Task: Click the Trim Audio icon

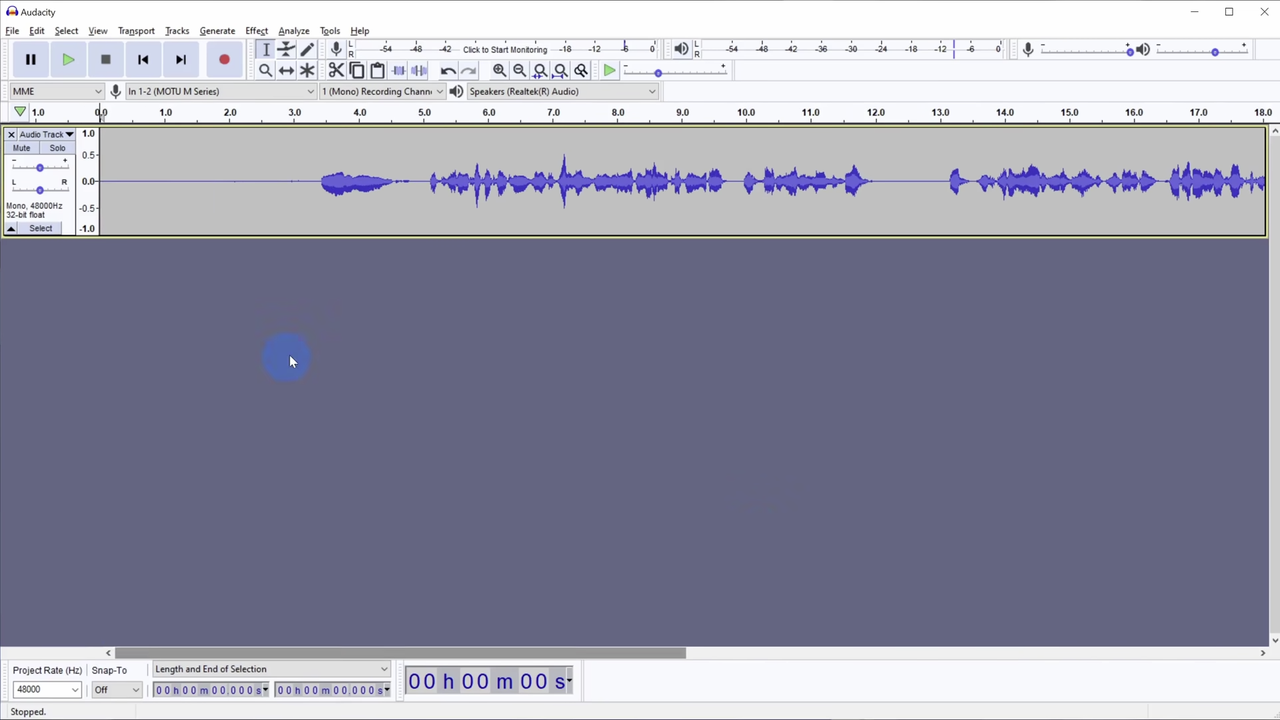Action: coord(398,70)
